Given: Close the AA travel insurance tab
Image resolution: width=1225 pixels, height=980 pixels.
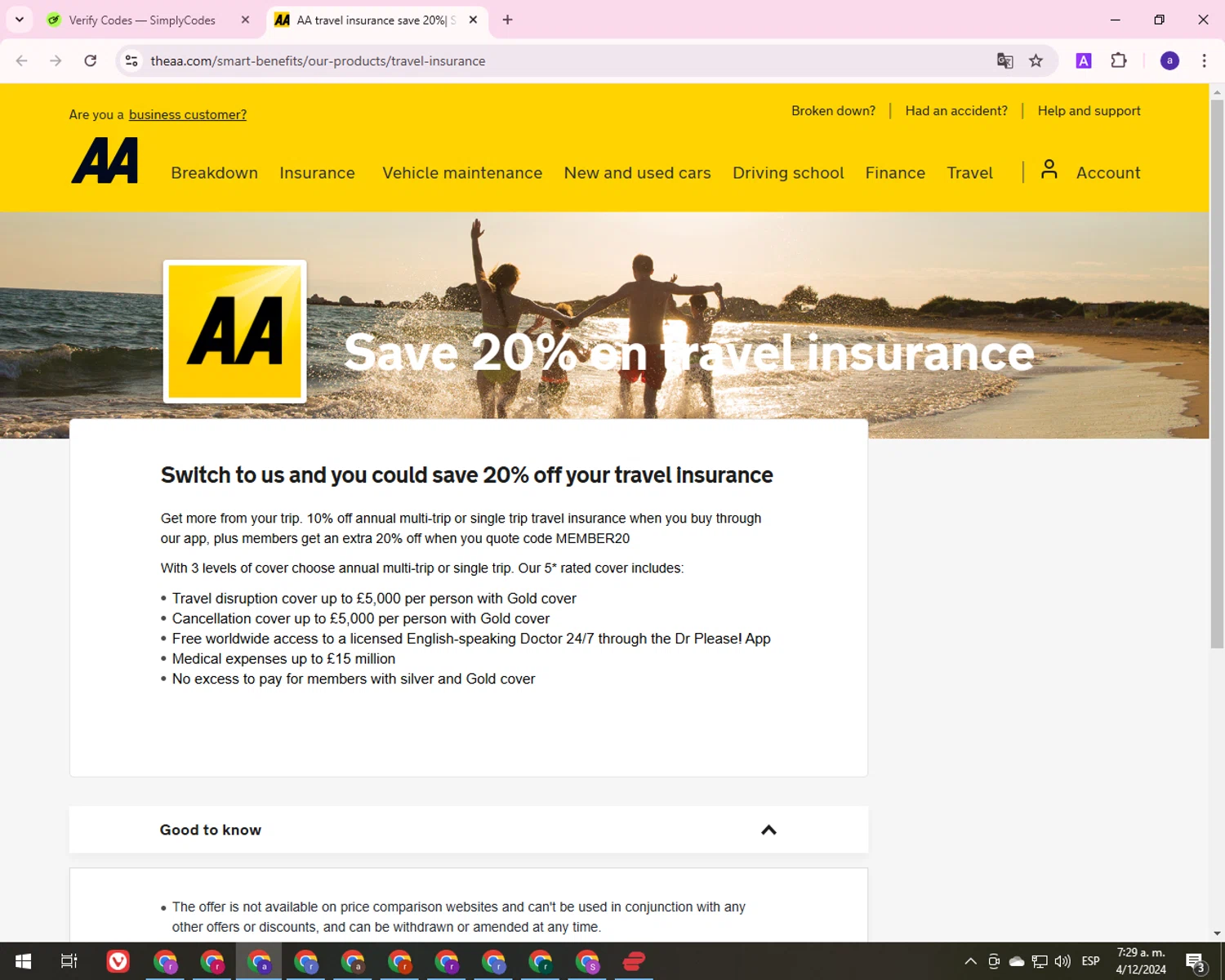Looking at the screenshot, I should 473,20.
